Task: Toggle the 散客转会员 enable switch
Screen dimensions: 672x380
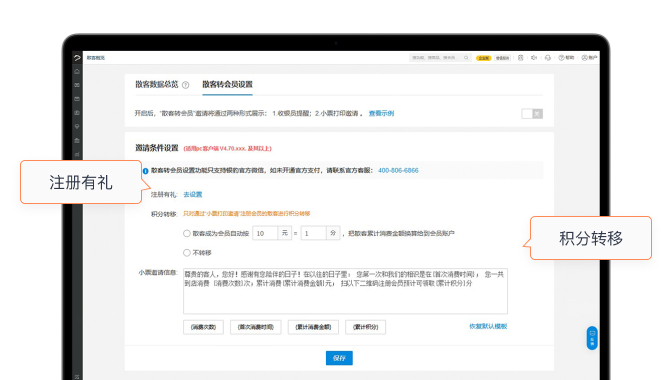Action: [x=532, y=114]
